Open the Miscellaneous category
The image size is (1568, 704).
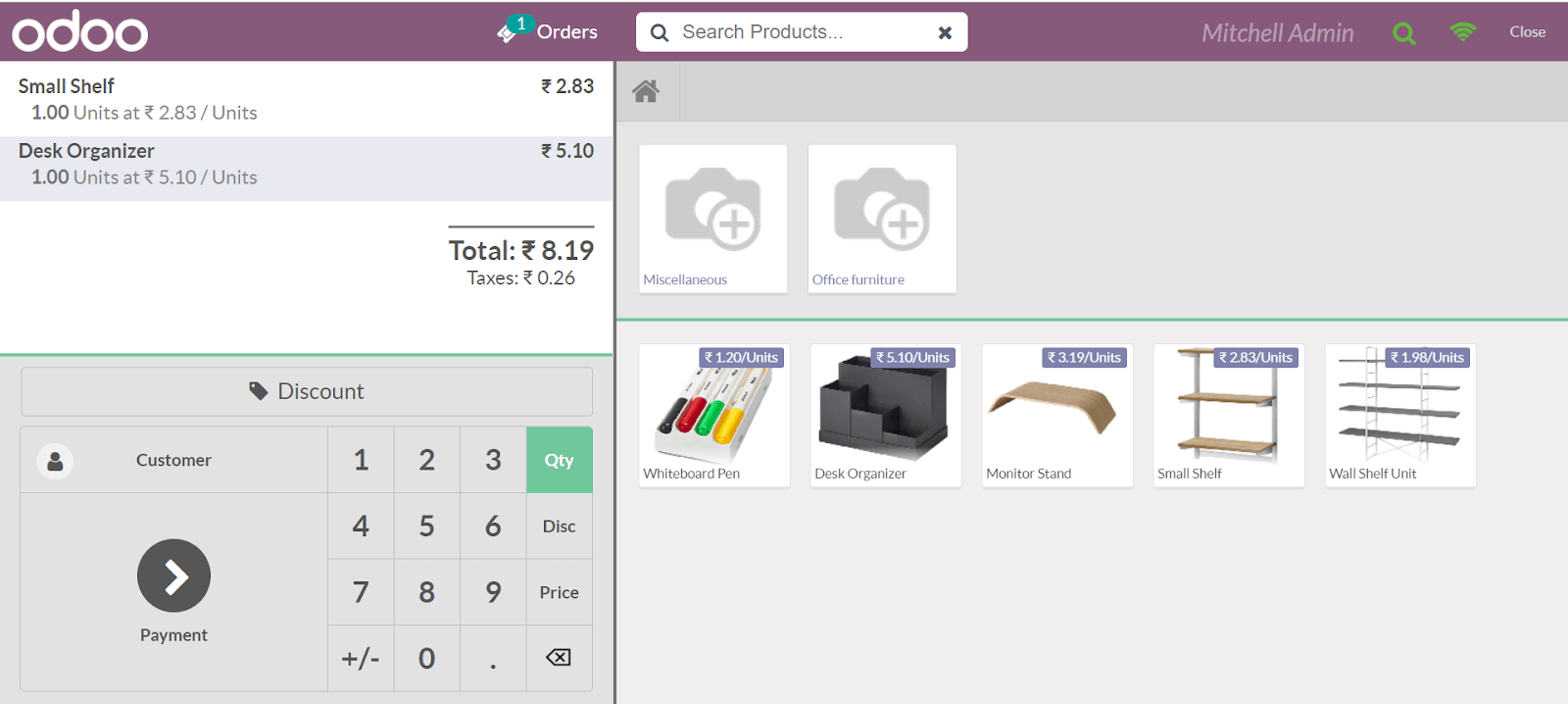[x=713, y=219]
